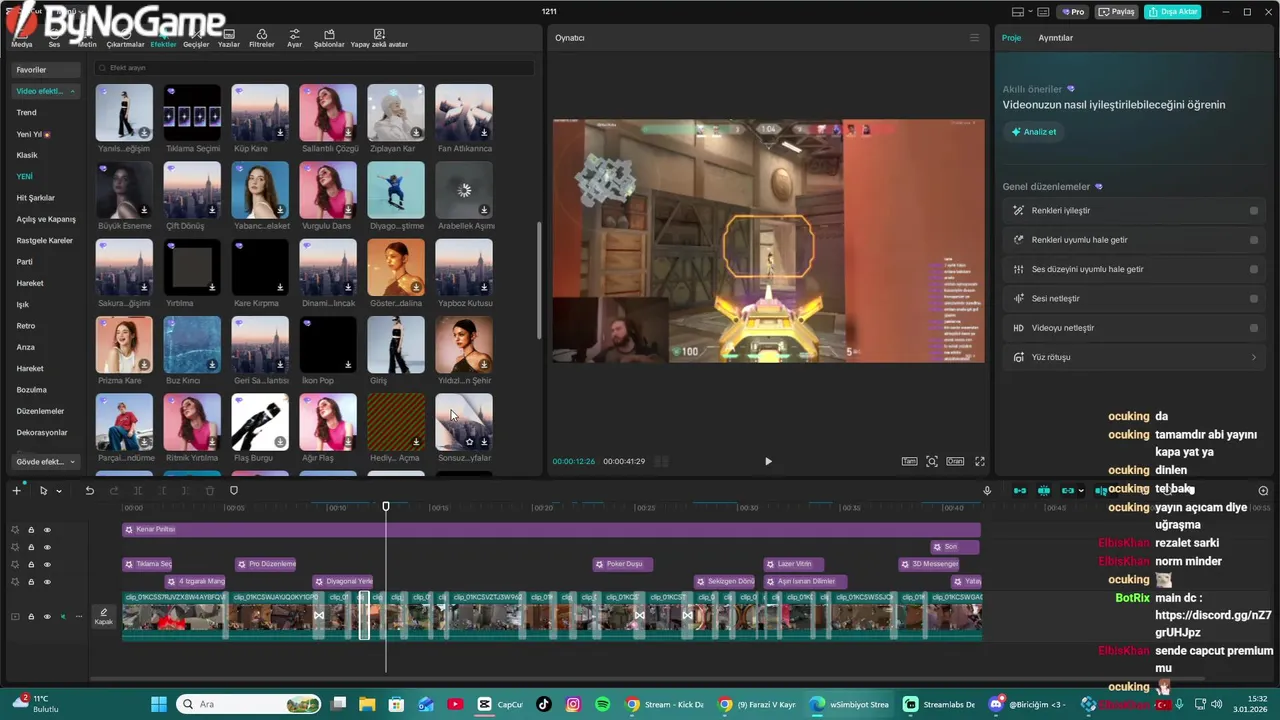The width and height of the screenshot is (1280, 720).
Task: Click the Efekt arayın search field
Action: (x=315, y=68)
